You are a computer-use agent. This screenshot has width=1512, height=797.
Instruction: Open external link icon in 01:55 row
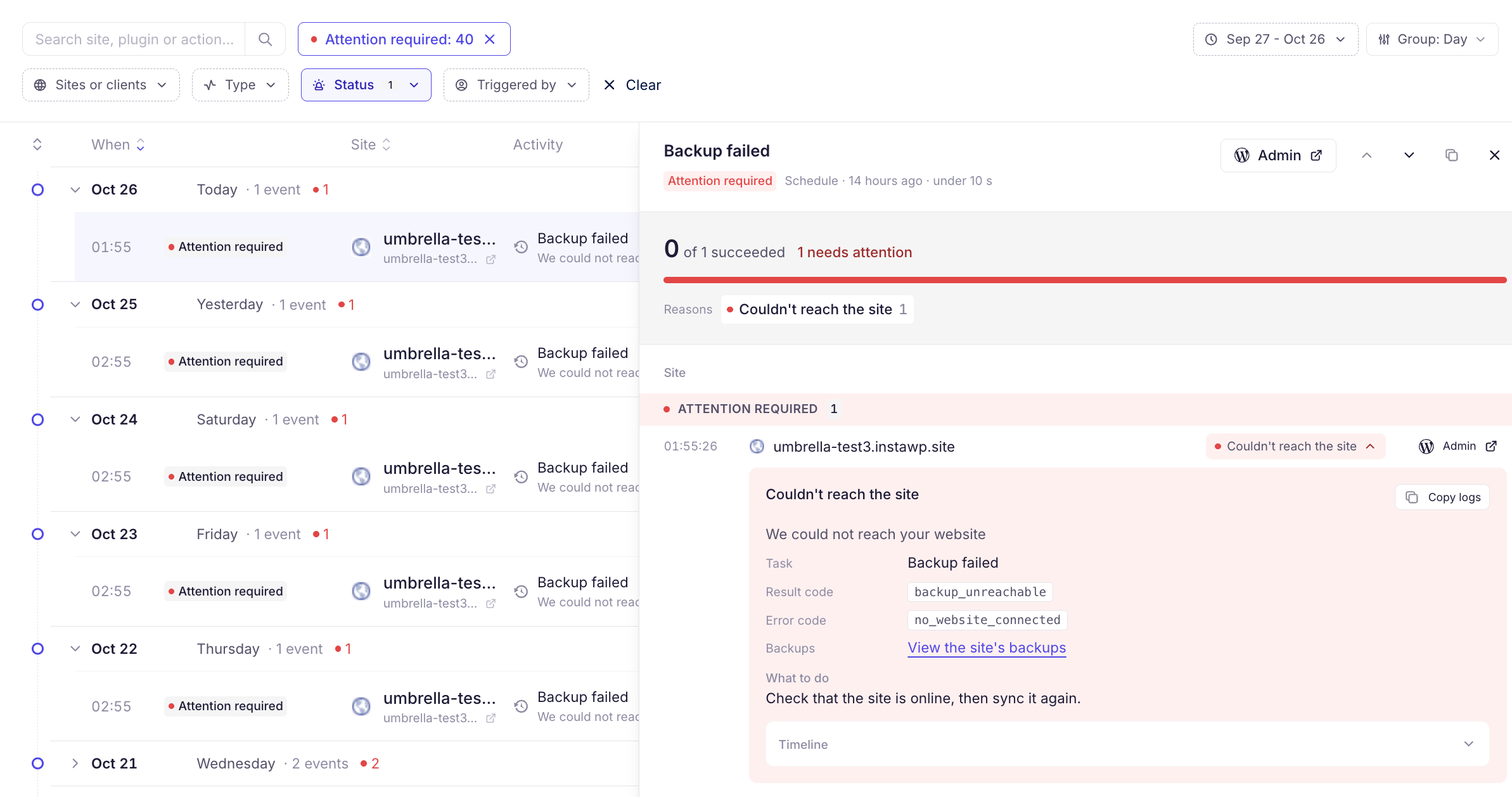pyautogui.click(x=490, y=259)
